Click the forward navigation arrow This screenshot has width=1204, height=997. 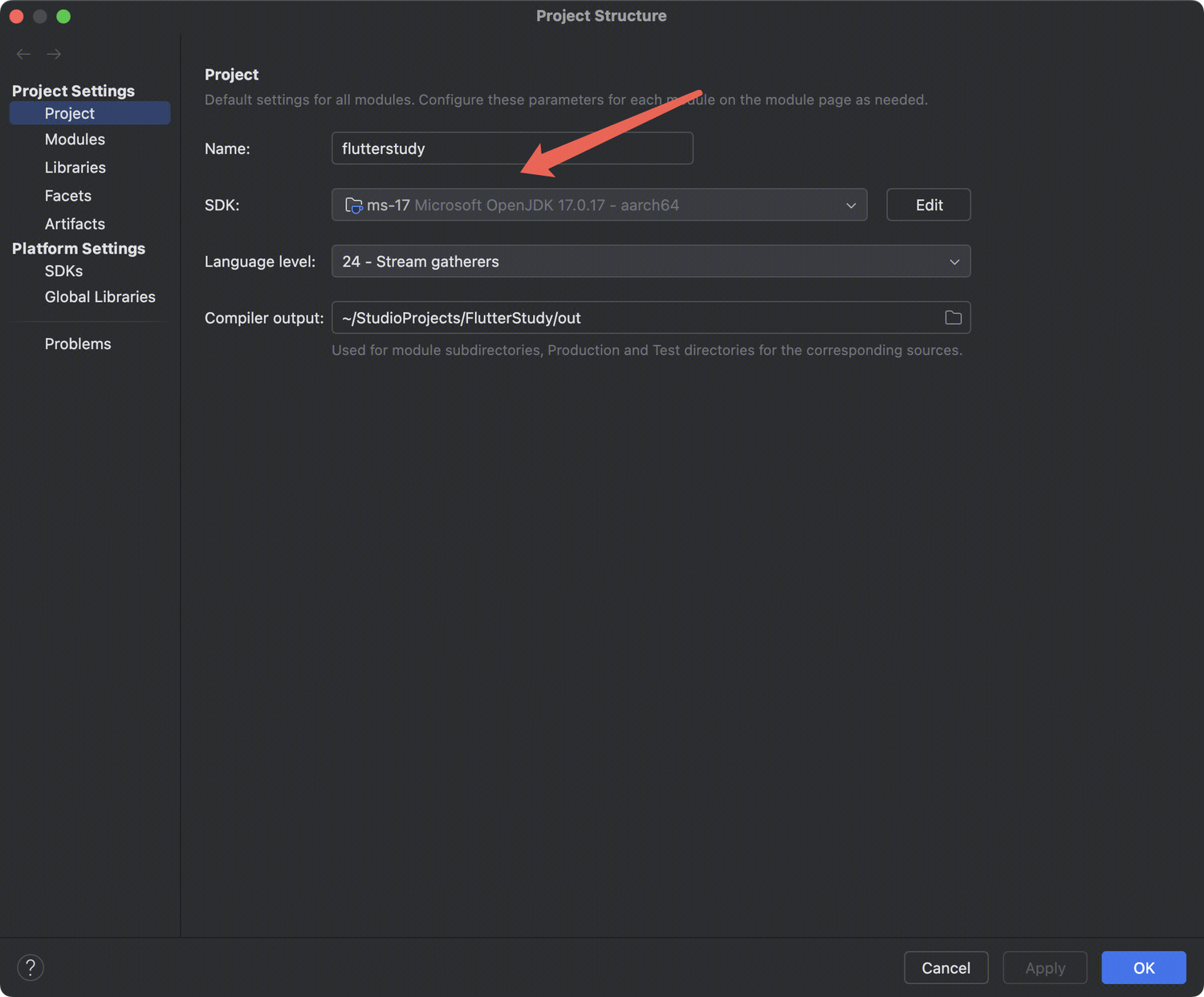[54, 54]
